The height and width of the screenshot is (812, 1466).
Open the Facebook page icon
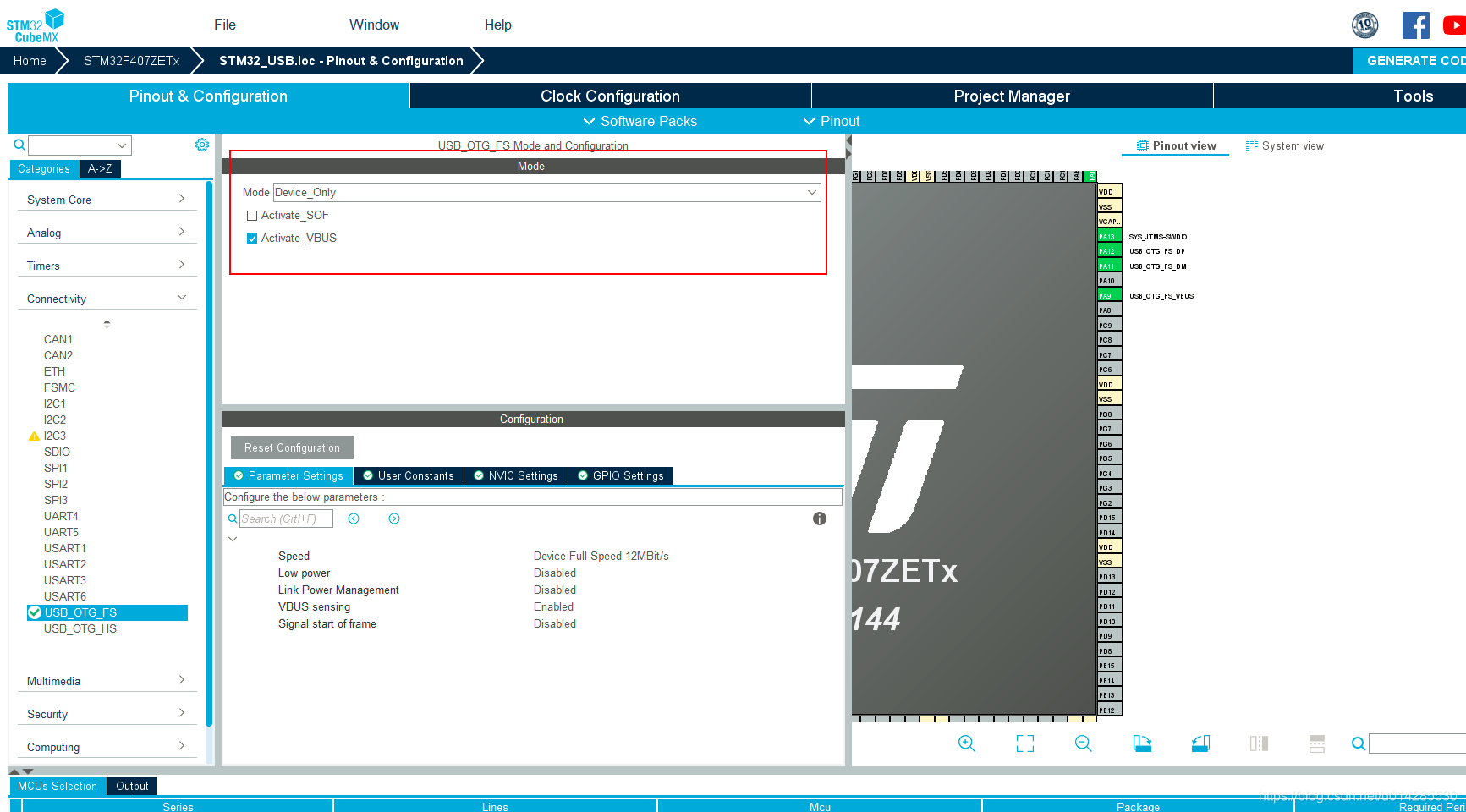pos(1416,25)
